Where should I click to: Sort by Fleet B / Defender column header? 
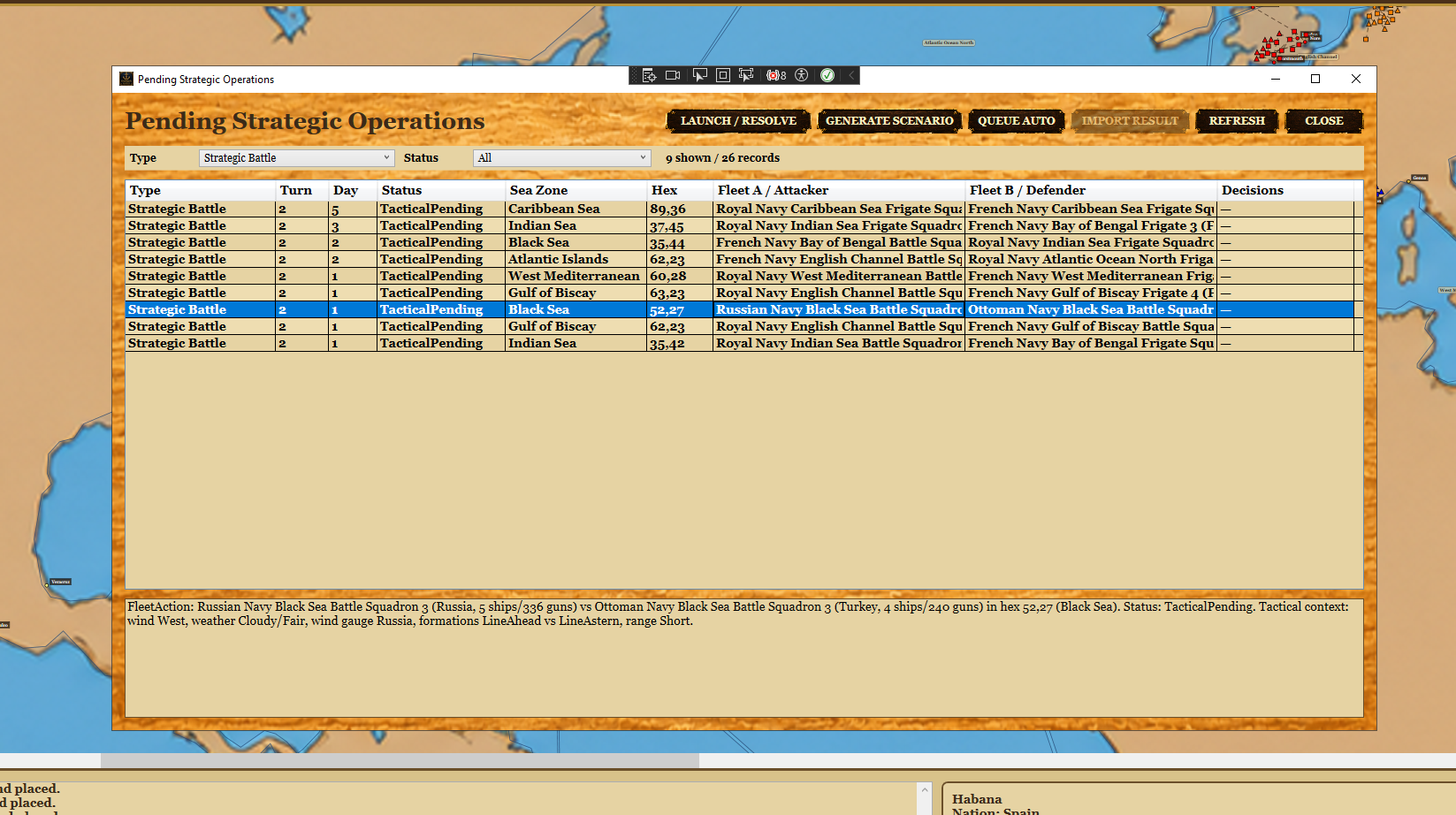tap(1091, 190)
